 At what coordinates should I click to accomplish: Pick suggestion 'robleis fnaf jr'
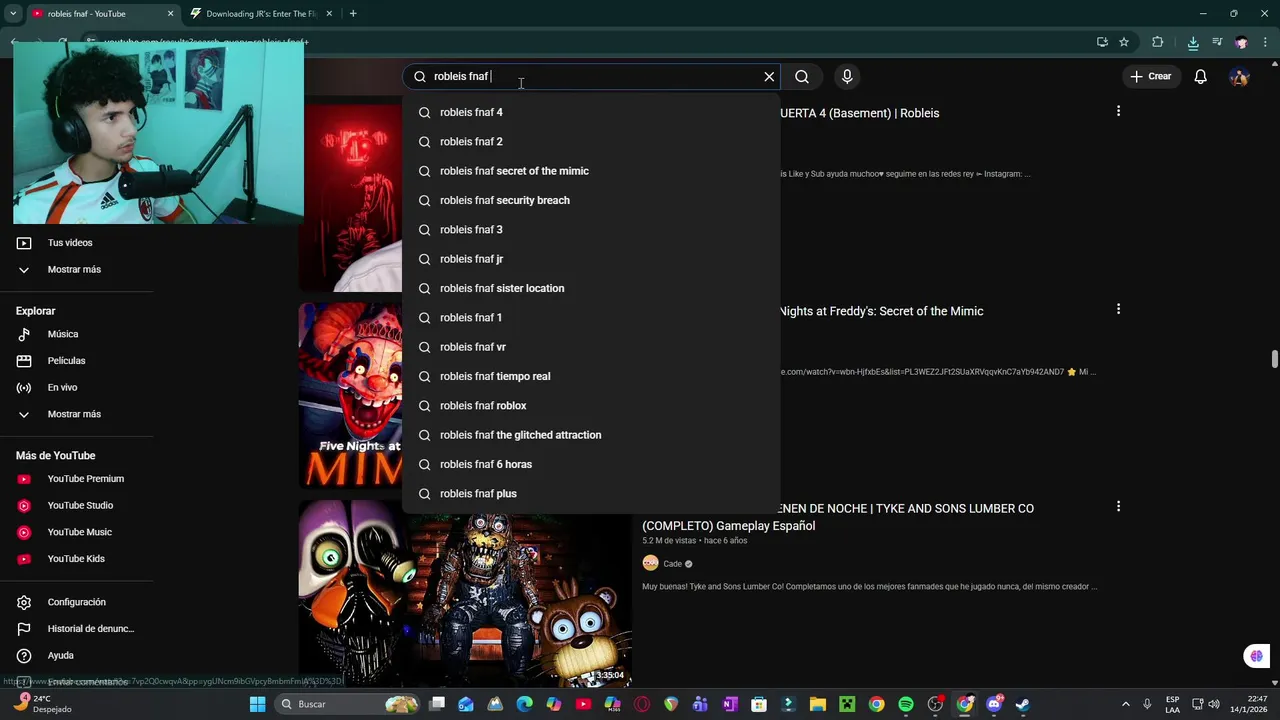[x=591, y=259]
